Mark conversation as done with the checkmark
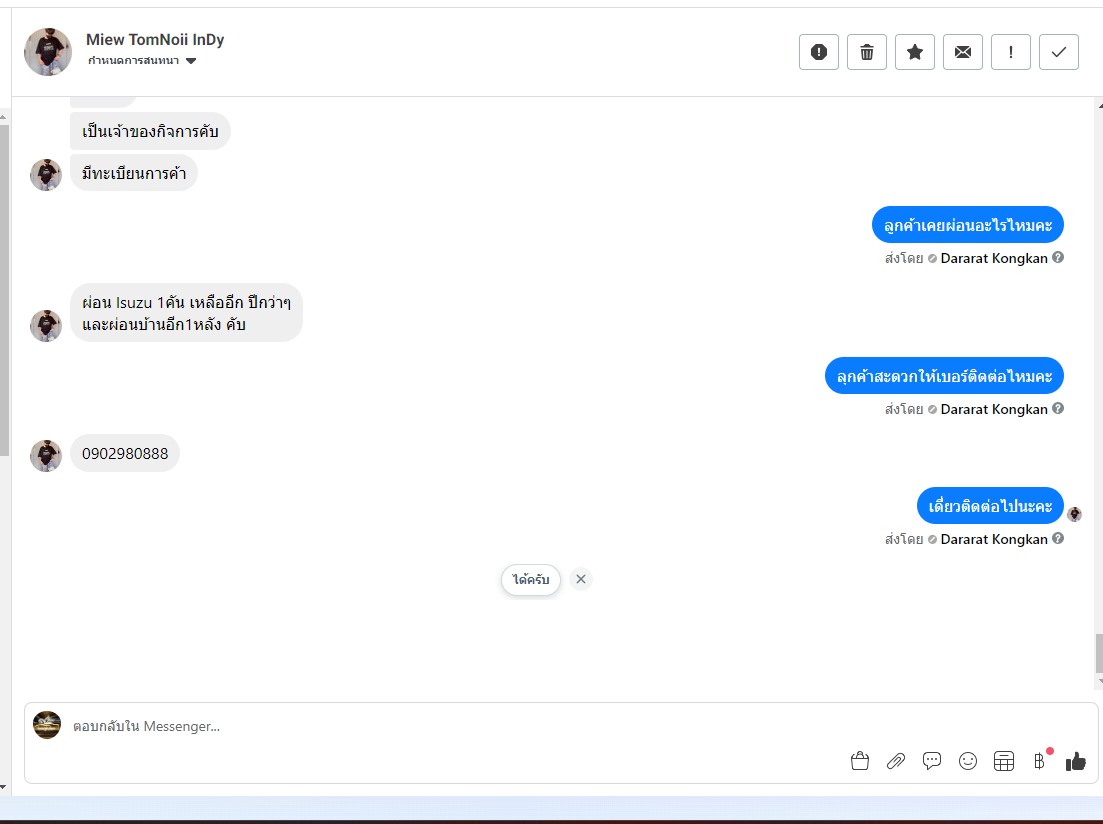This screenshot has width=1103, height=824. pyautogui.click(x=1058, y=52)
